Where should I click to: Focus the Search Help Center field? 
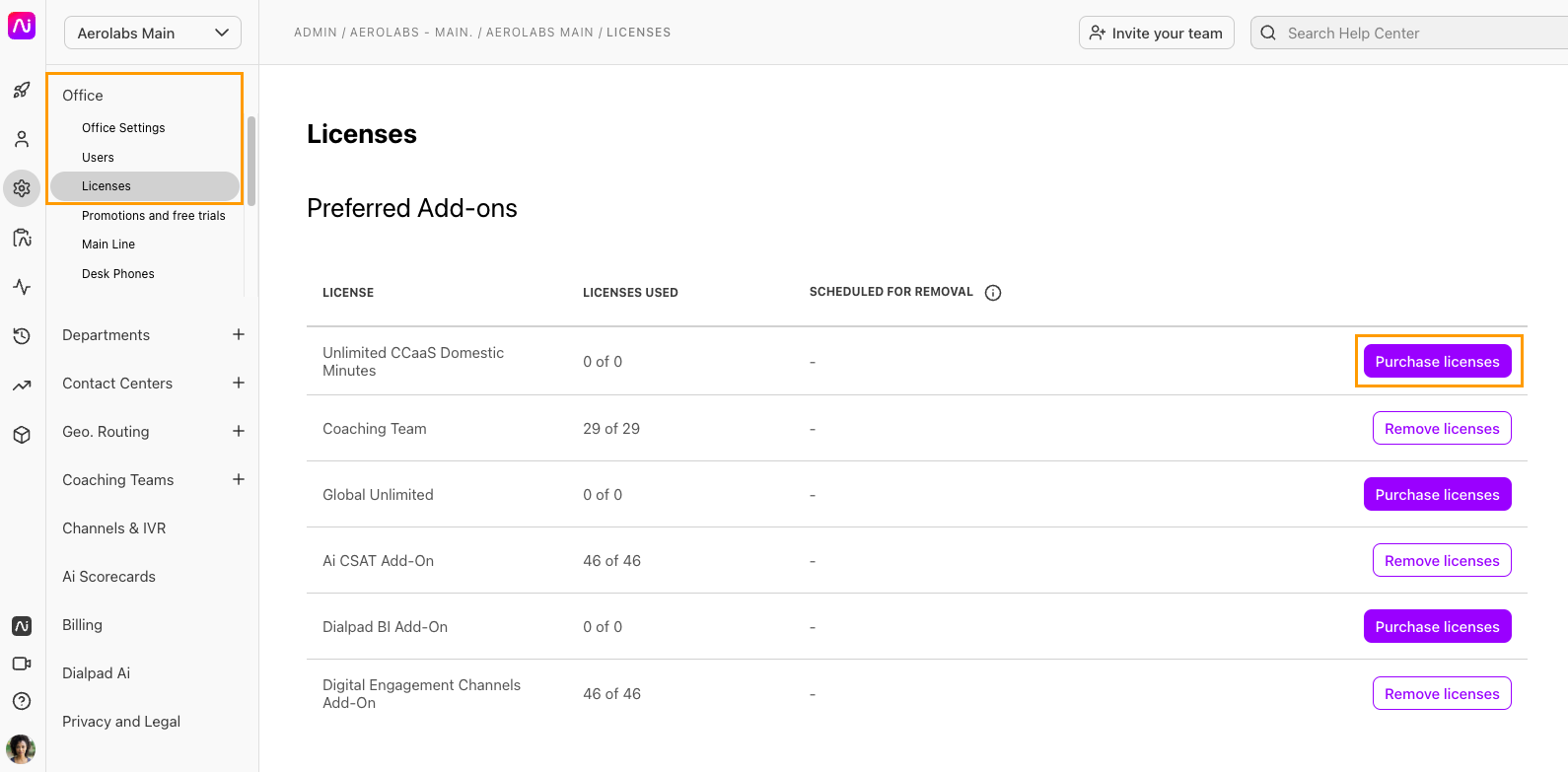pyautogui.click(x=1410, y=33)
